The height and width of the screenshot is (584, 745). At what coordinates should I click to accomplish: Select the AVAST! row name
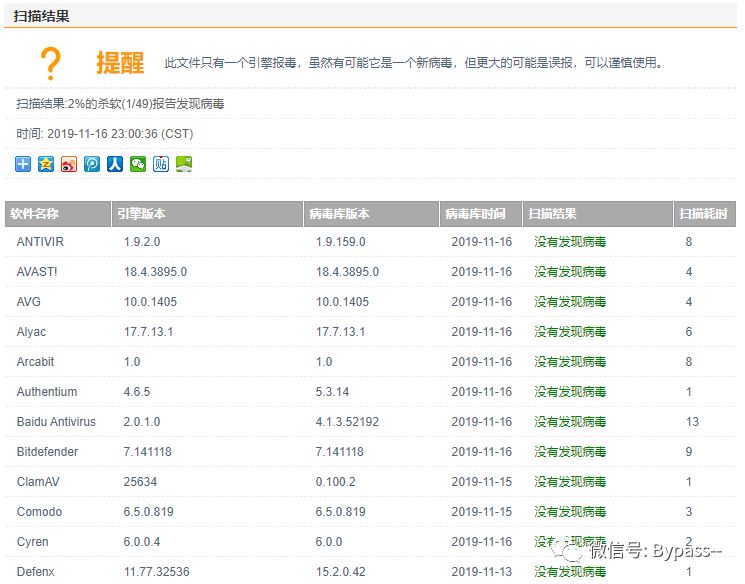tap(37, 272)
